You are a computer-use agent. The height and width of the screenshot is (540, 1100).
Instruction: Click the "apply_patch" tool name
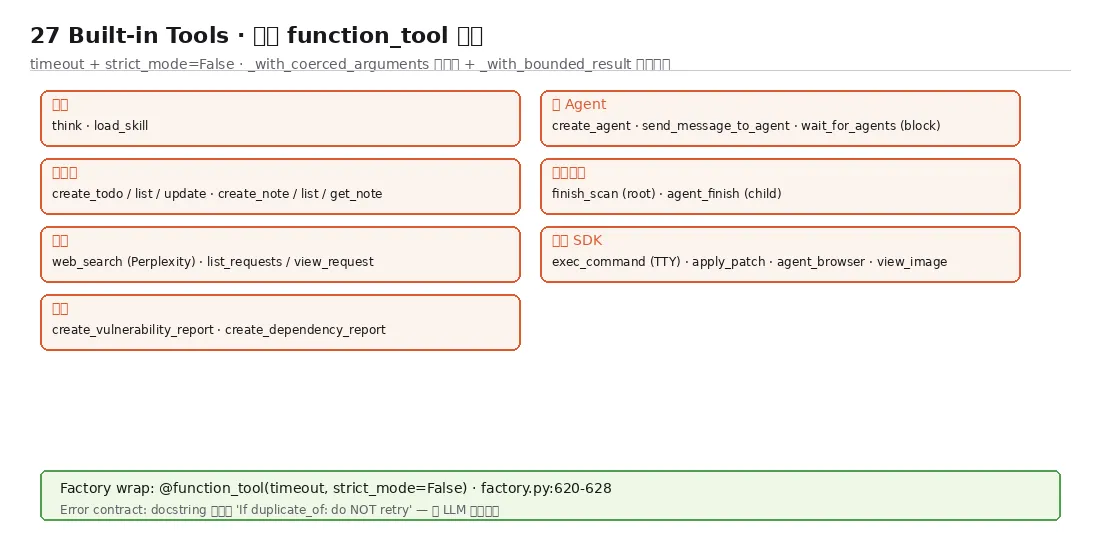tap(728, 262)
